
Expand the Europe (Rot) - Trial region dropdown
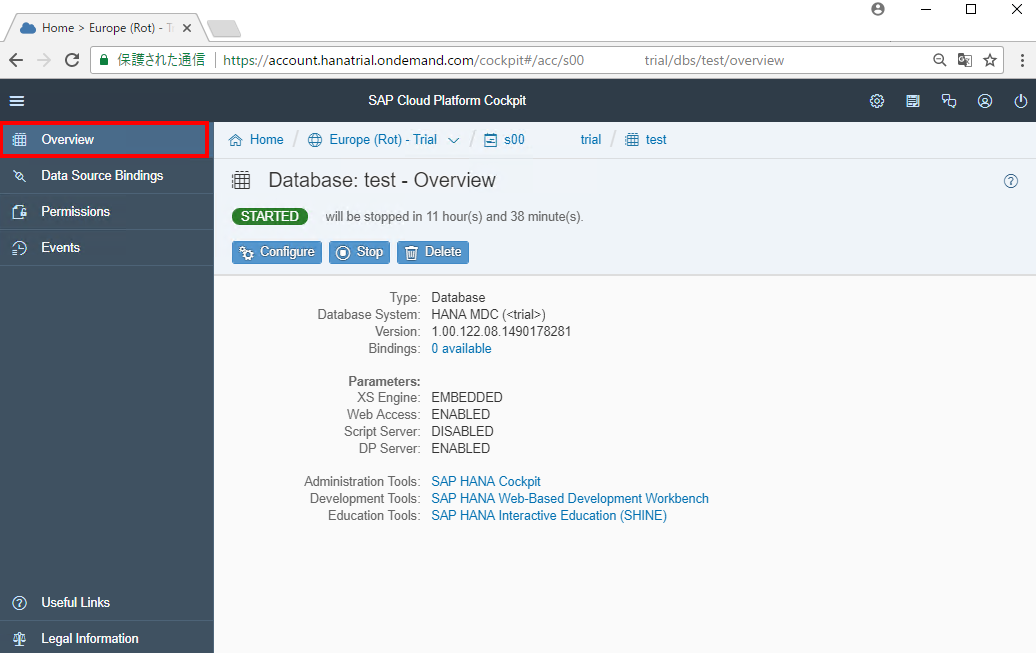pyautogui.click(x=453, y=140)
